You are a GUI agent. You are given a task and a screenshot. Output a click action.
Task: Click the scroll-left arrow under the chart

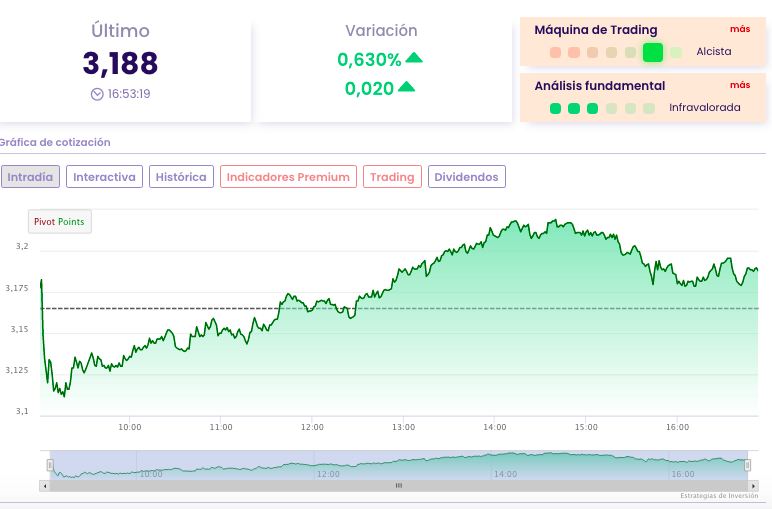tap(43, 486)
